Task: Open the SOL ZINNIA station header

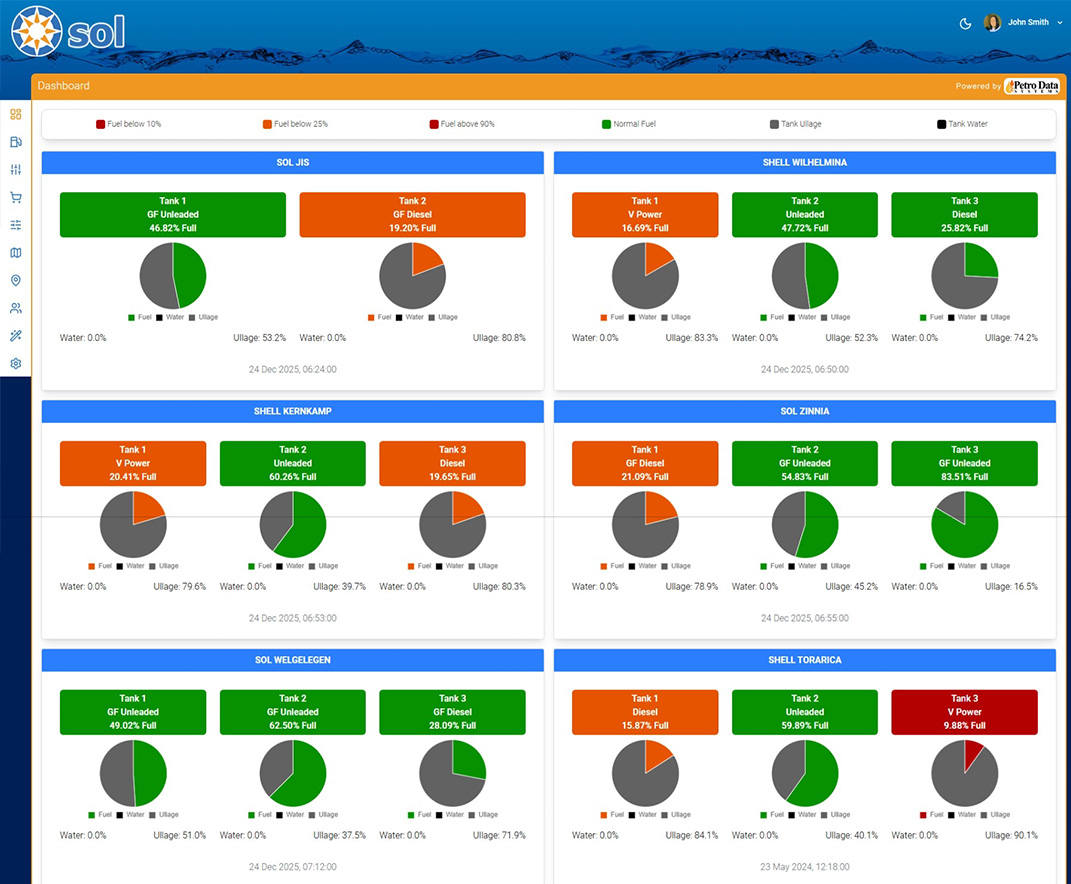Action: point(805,411)
